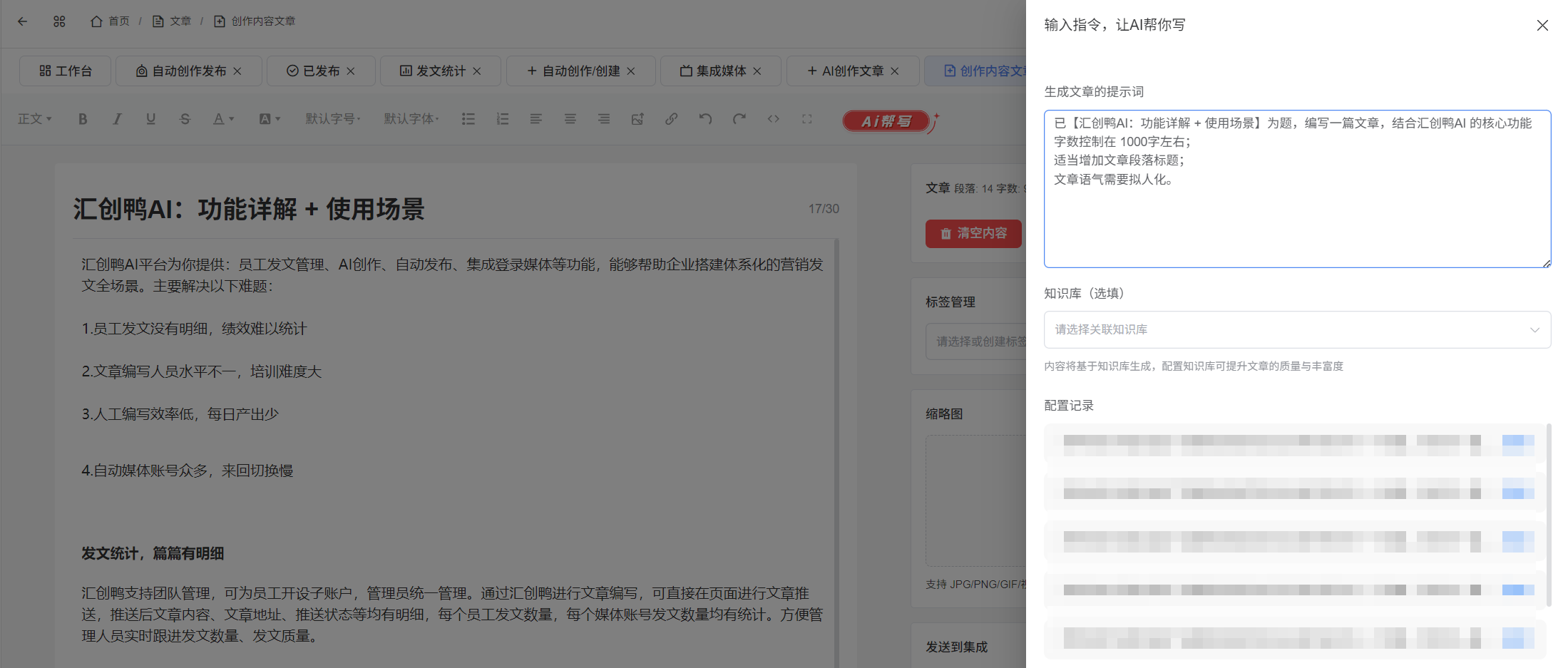Click the 清空内容 button

(x=973, y=233)
